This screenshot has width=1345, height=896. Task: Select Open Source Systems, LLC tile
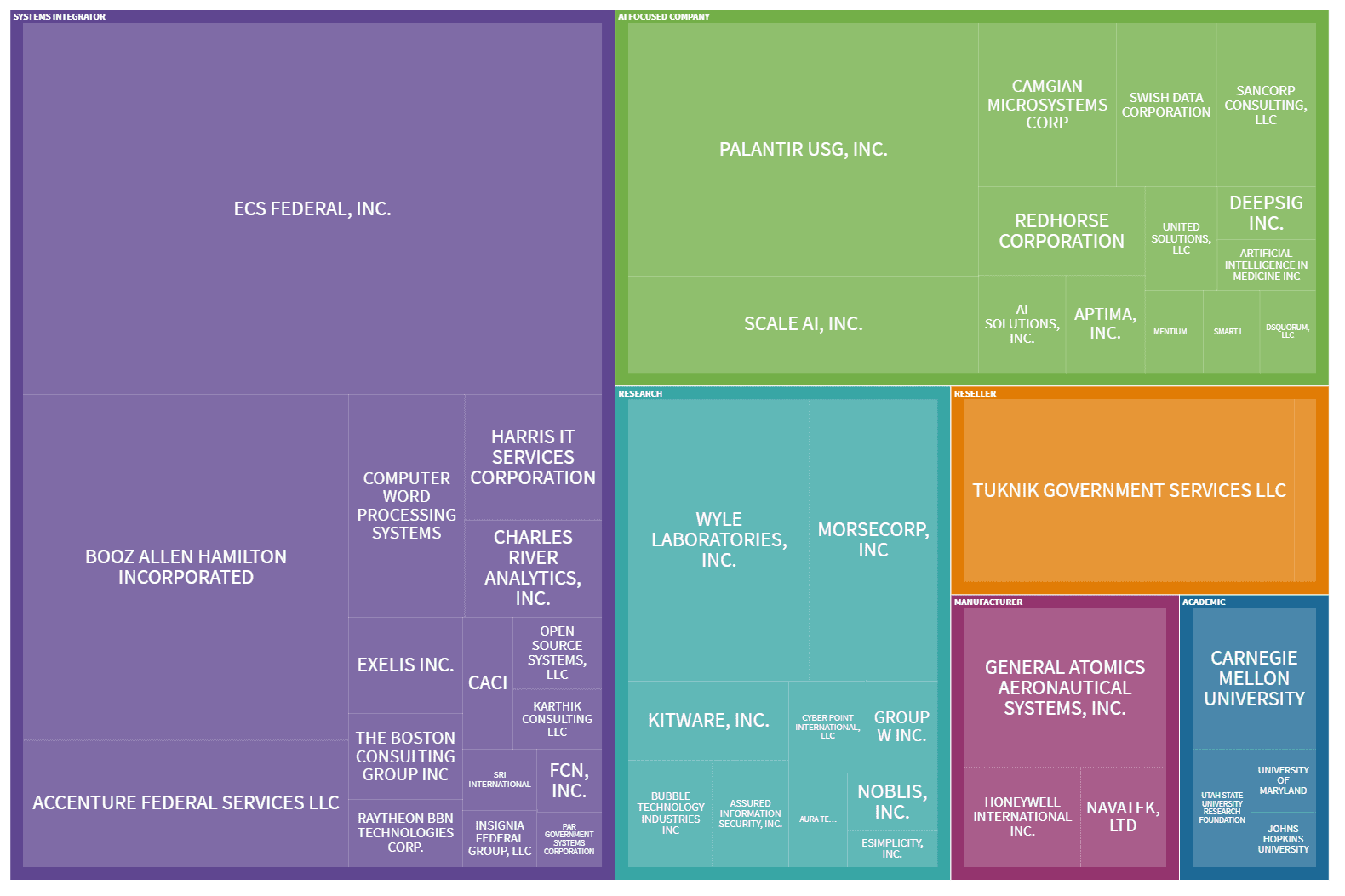[557, 653]
